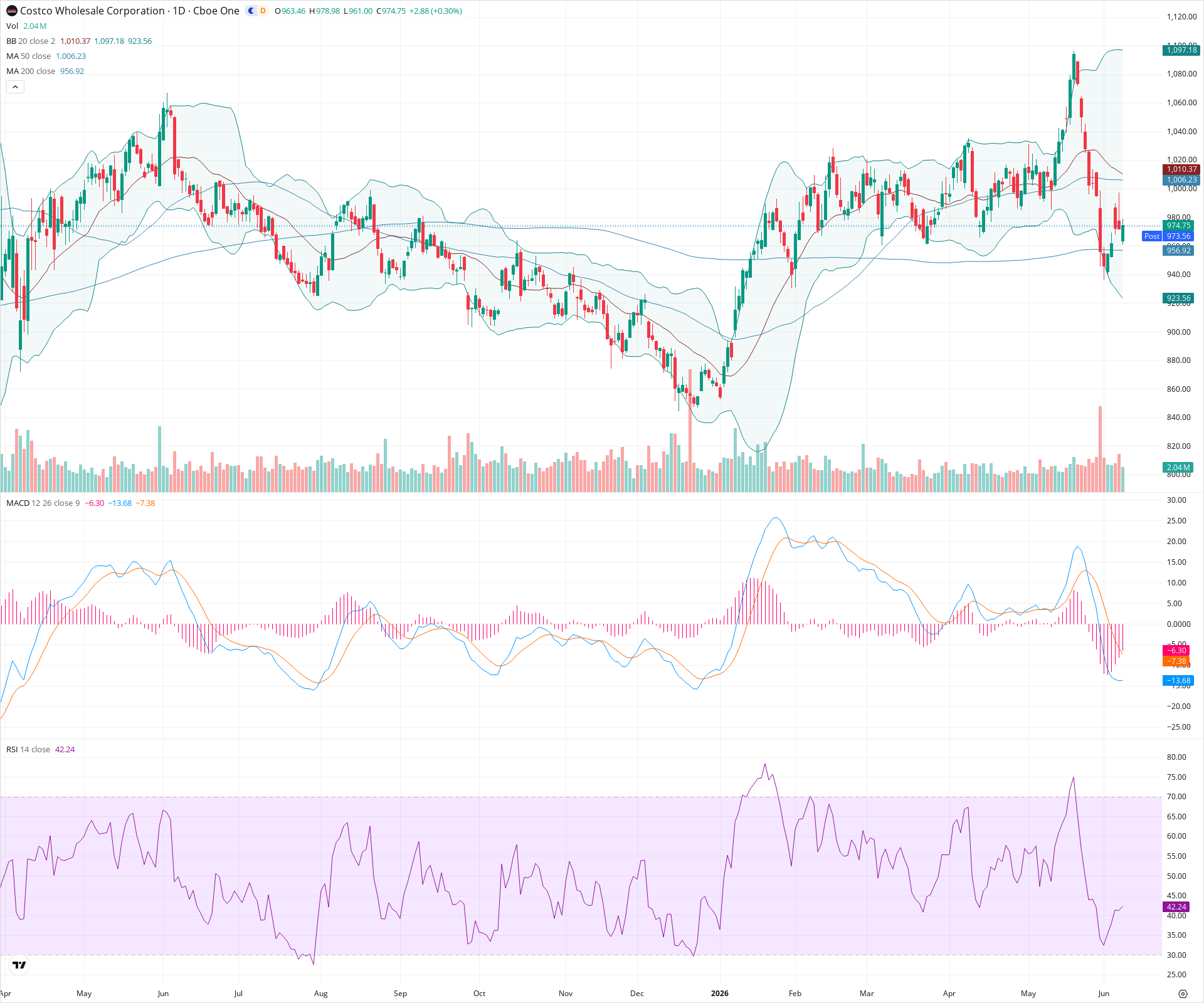Image resolution: width=1204 pixels, height=1003 pixels.
Task: Select the RSI 14 close legend
Action: pos(28,749)
